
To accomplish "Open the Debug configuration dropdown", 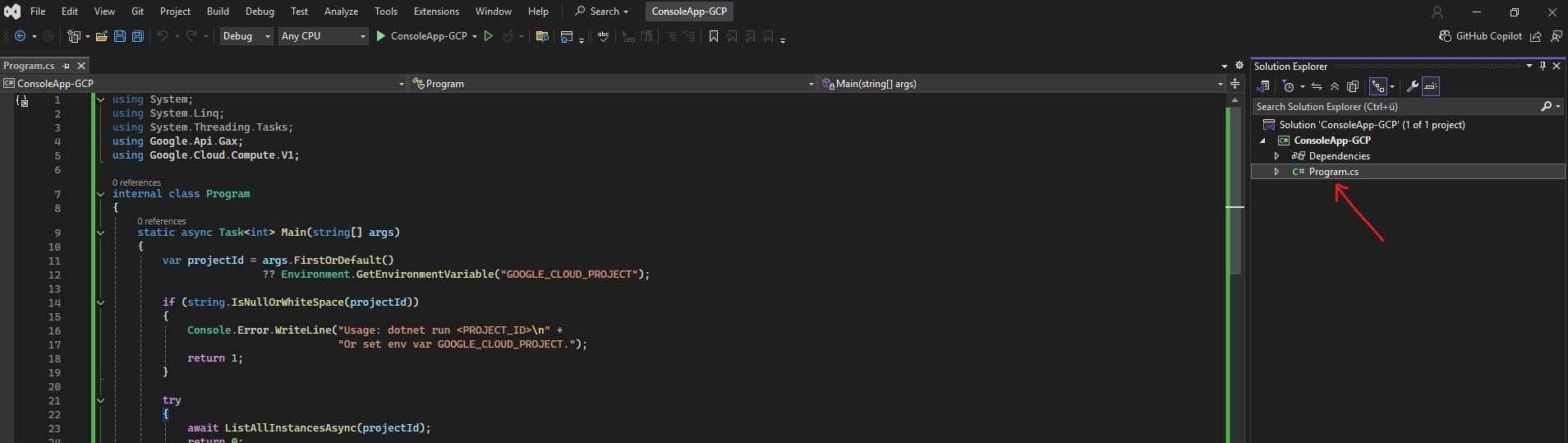I will pyautogui.click(x=246, y=36).
